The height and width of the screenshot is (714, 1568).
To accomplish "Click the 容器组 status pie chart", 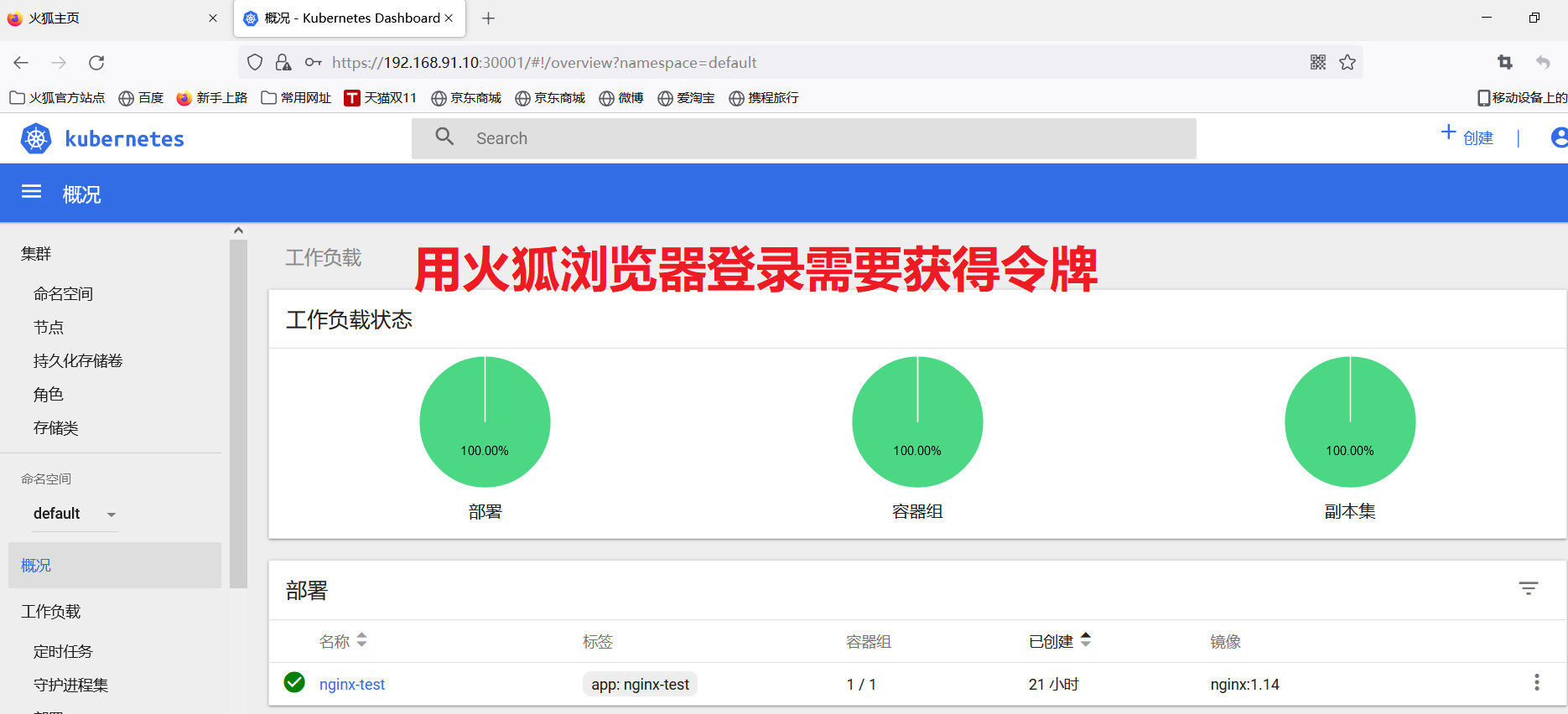I will pos(917,422).
